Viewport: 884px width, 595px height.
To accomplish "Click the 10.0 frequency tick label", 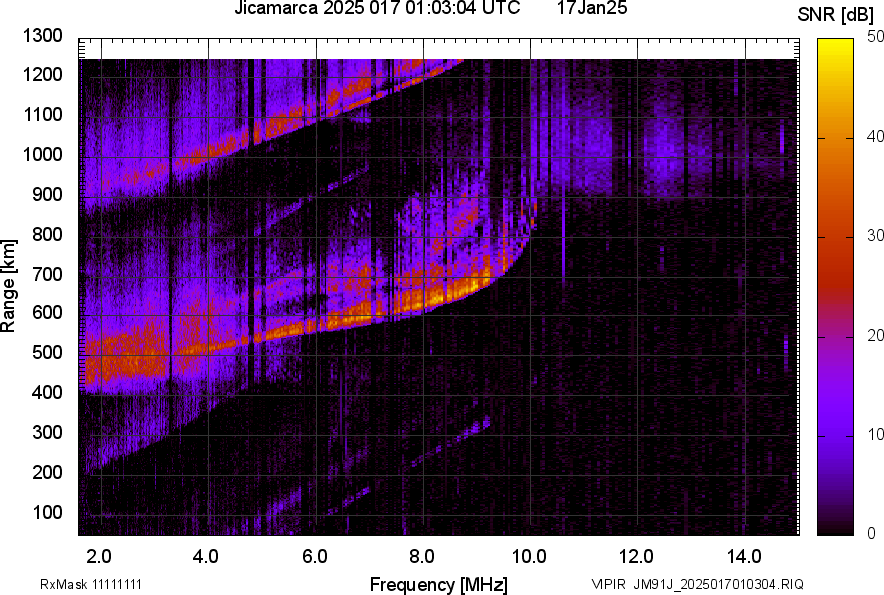I will pyautogui.click(x=529, y=554).
